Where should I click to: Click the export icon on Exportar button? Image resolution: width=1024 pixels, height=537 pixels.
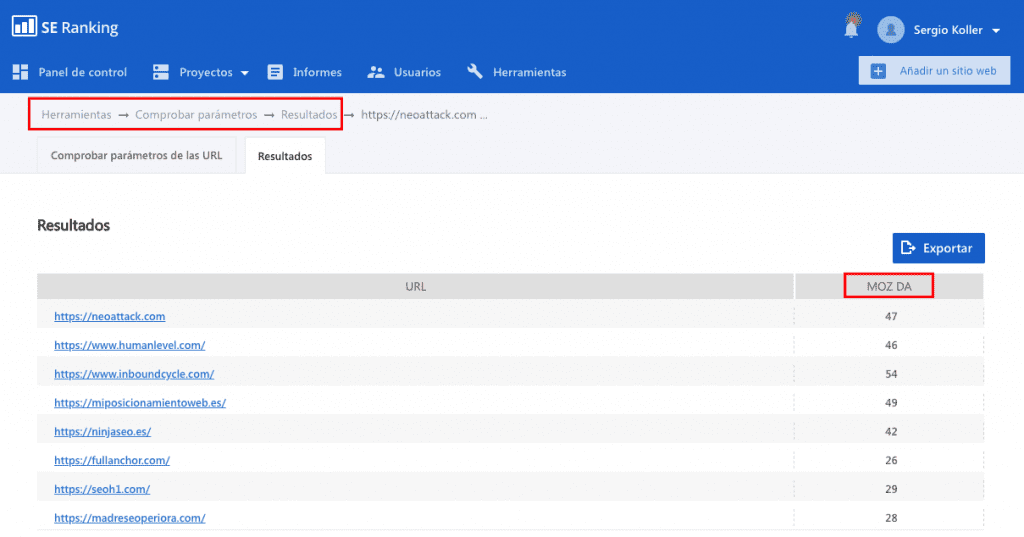[x=908, y=248]
